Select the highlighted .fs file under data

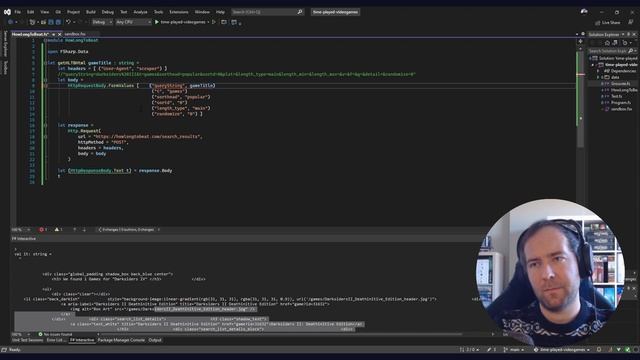[620, 84]
